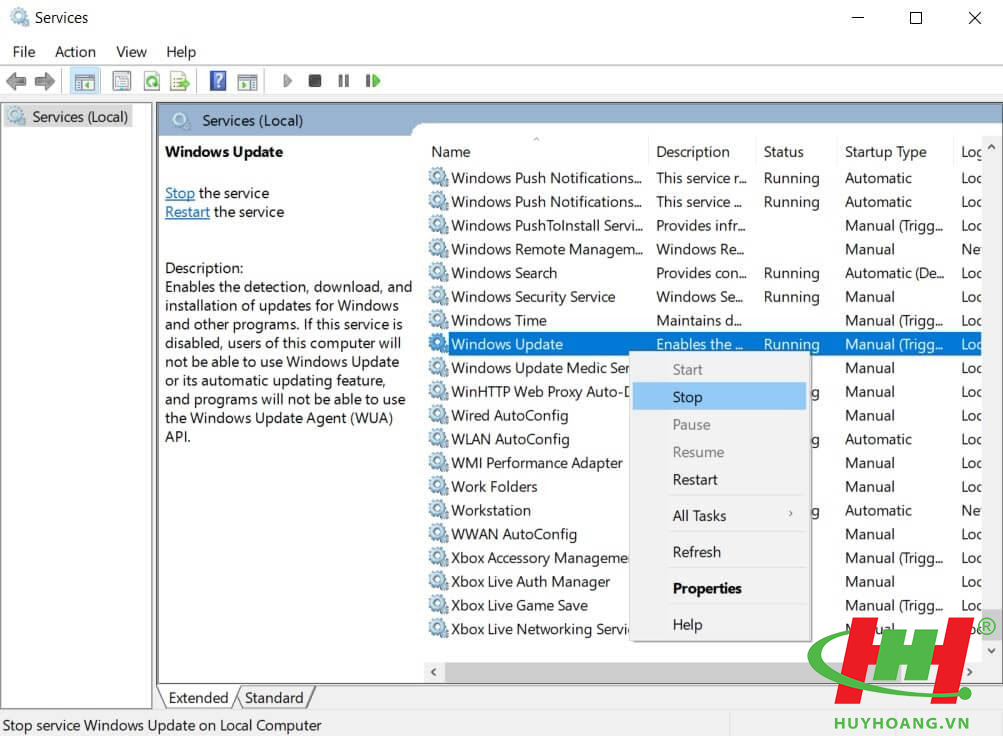Open the blue Help toolbar icon

pos(218,81)
